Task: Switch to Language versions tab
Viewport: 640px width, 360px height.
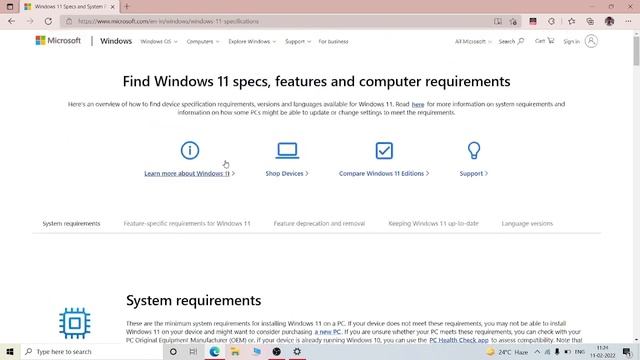Action: pyautogui.click(x=527, y=224)
